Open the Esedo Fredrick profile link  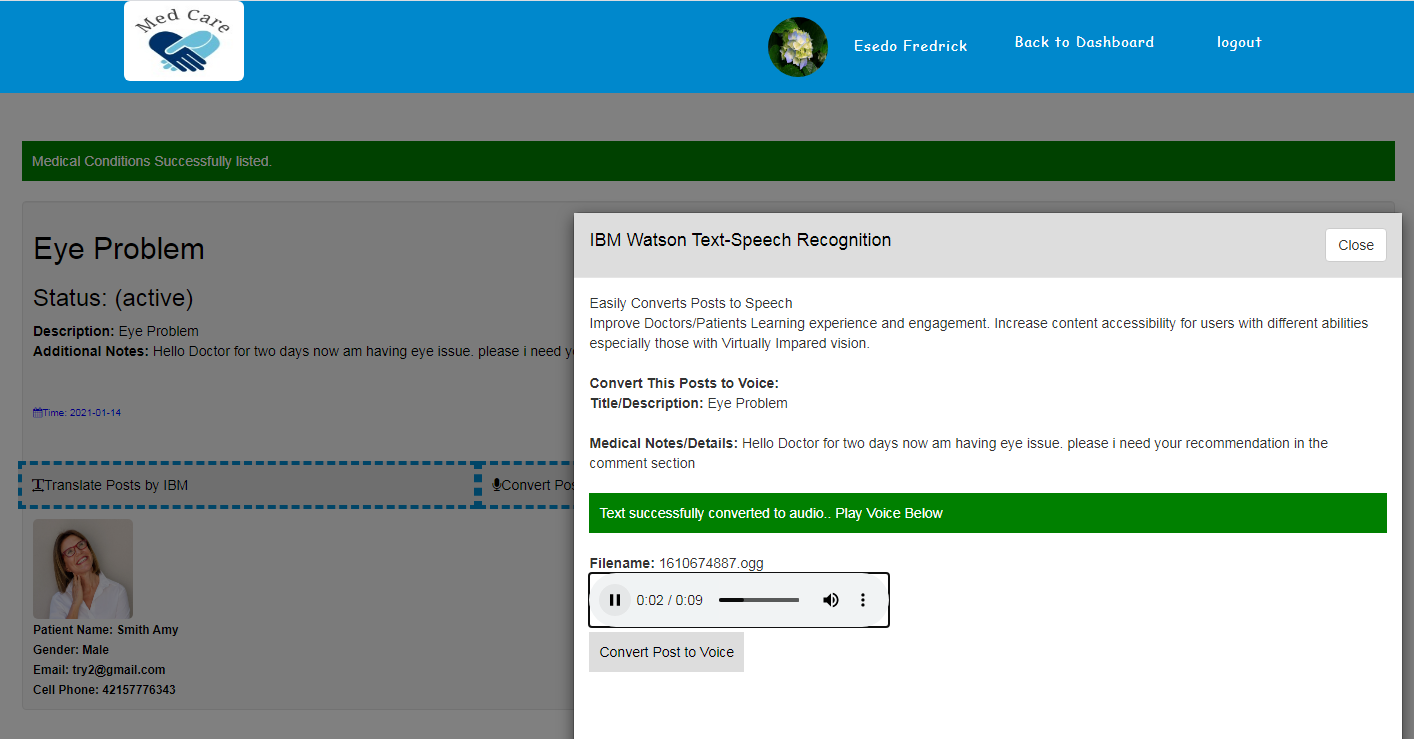pyautogui.click(x=910, y=46)
